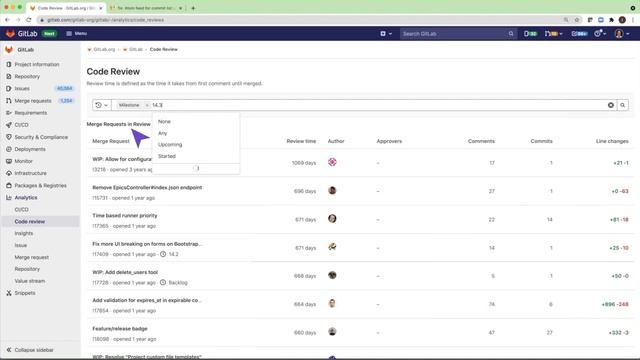
Task: Open Issues in sidebar
Action: [x=22, y=89]
